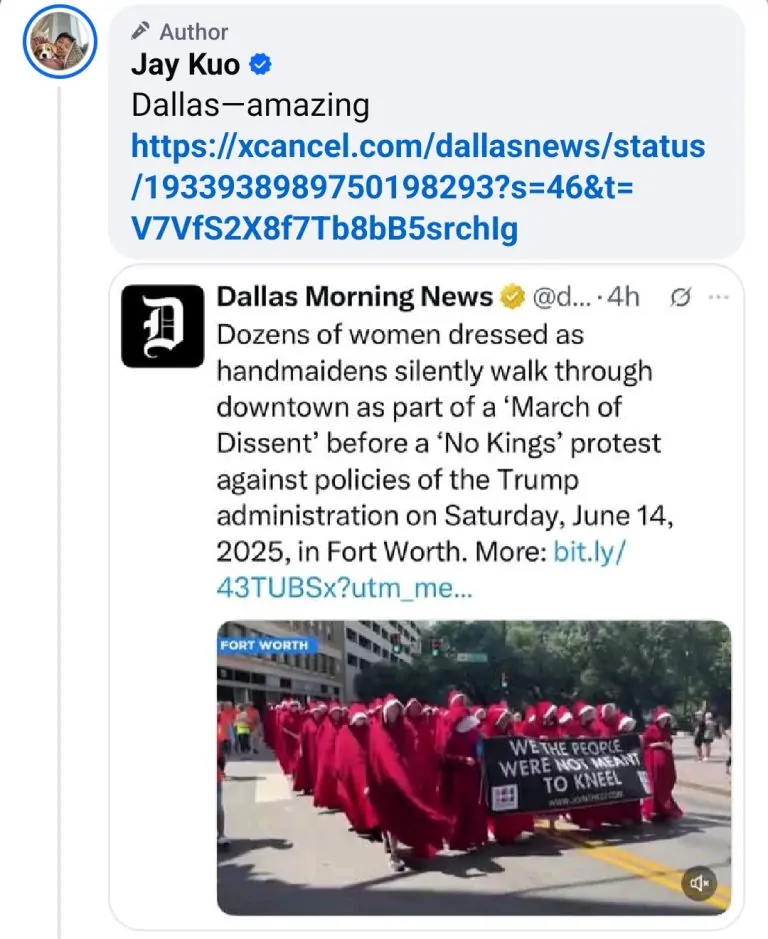Click Jay Kuo's blue verified badge
The height and width of the screenshot is (939, 768).
tap(262, 66)
